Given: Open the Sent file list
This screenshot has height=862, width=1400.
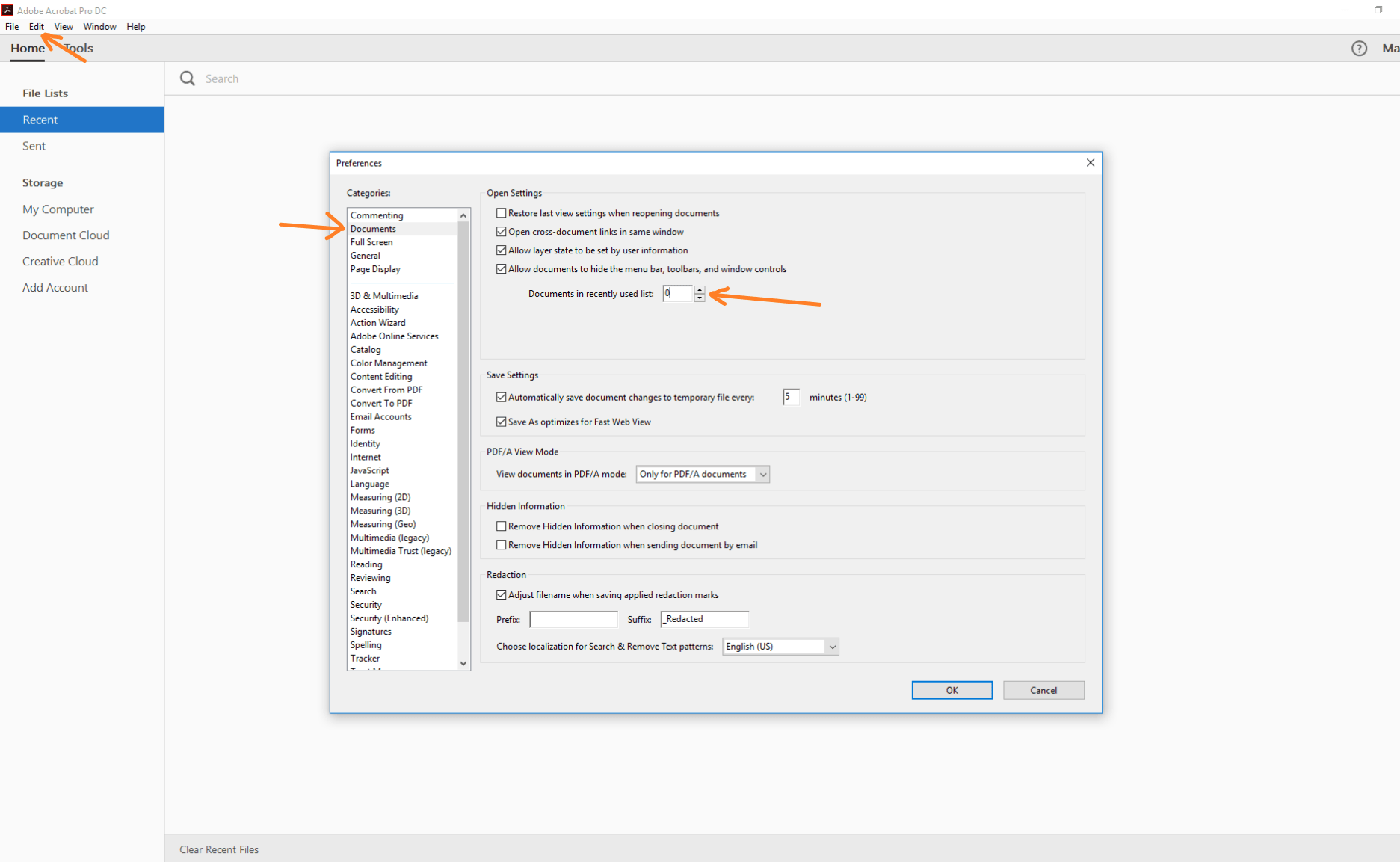Looking at the screenshot, I should [34, 146].
